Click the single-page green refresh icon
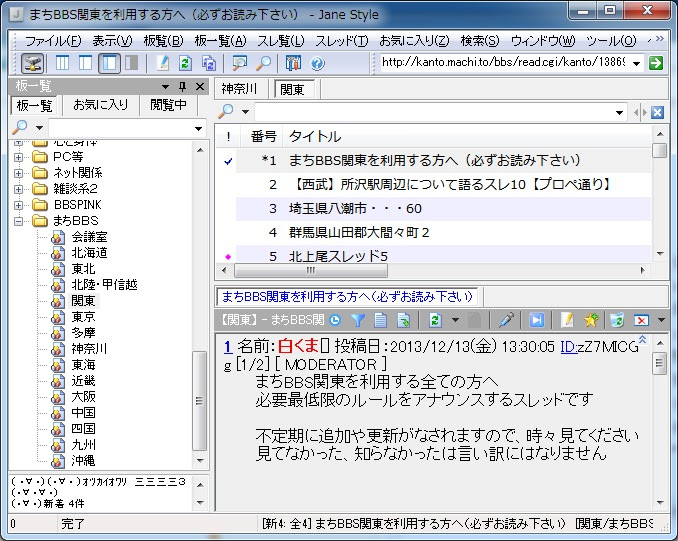This screenshot has width=678, height=541. [185, 63]
